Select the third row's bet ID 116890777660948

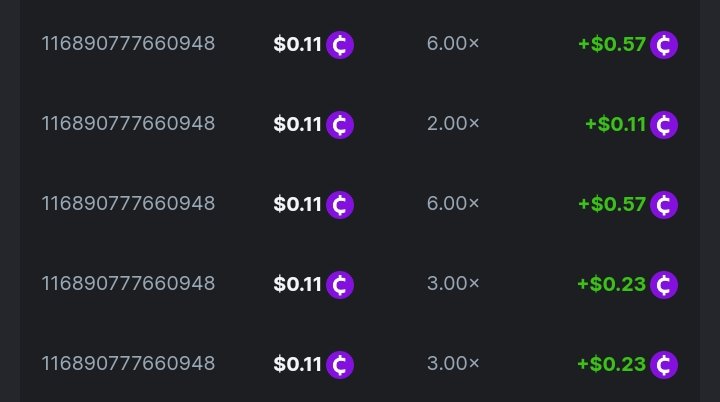pyautogui.click(x=128, y=204)
